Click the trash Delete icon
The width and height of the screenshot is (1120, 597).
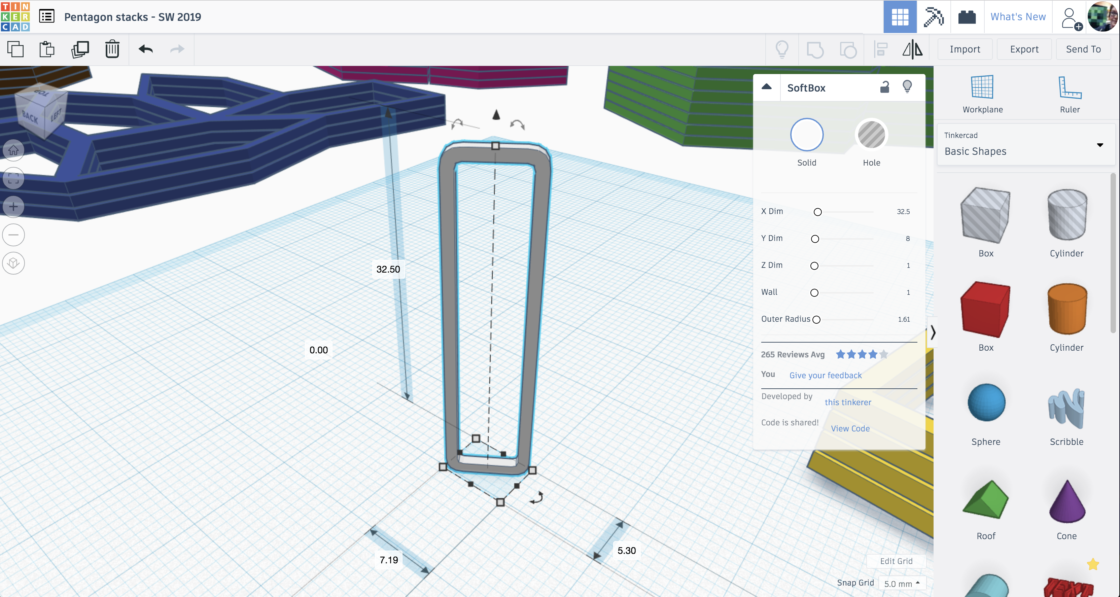[x=113, y=49]
